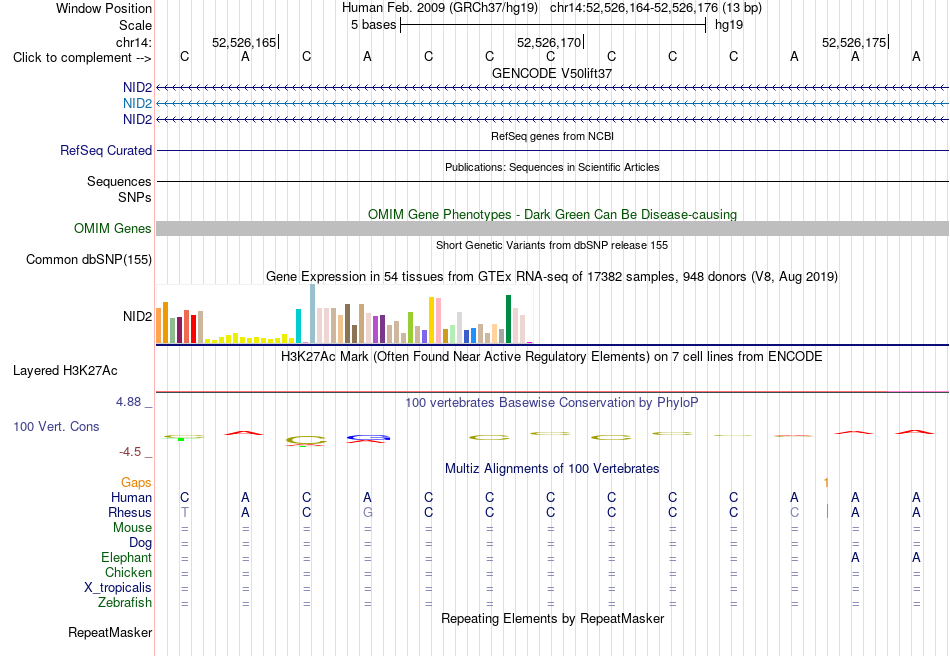Viewport: 950px width, 656px height.
Task: Click the 100 Vert. Cons label
Action: tap(56, 426)
